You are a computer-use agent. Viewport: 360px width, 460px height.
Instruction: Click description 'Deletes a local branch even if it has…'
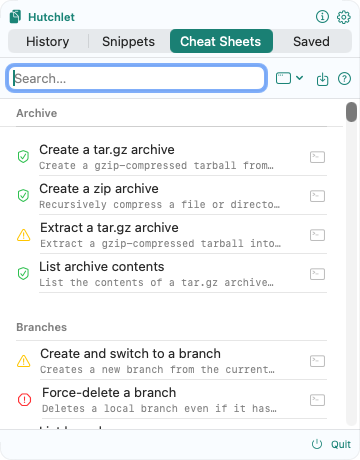(x=159, y=408)
